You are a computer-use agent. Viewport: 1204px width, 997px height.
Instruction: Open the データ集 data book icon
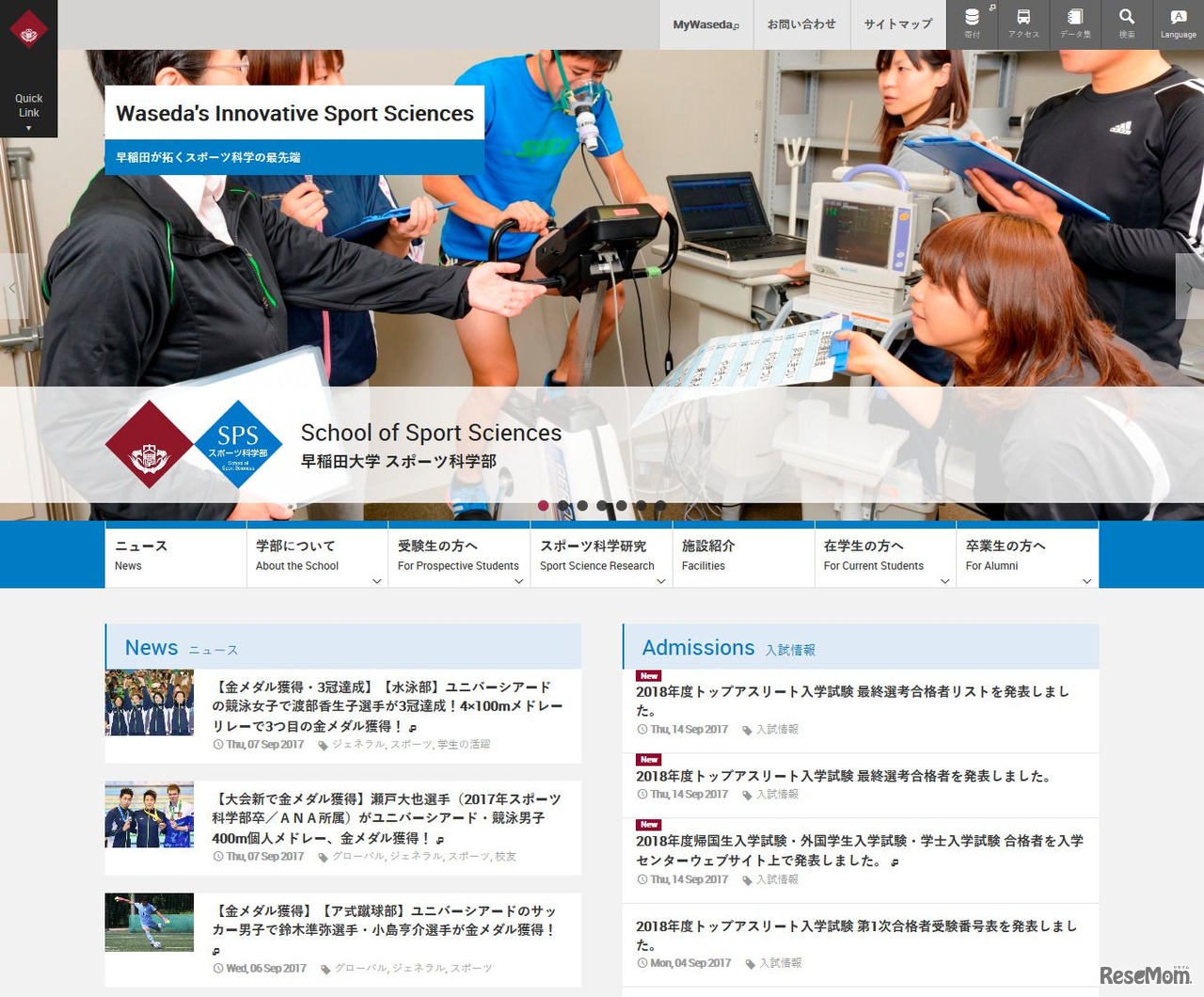(x=1074, y=24)
